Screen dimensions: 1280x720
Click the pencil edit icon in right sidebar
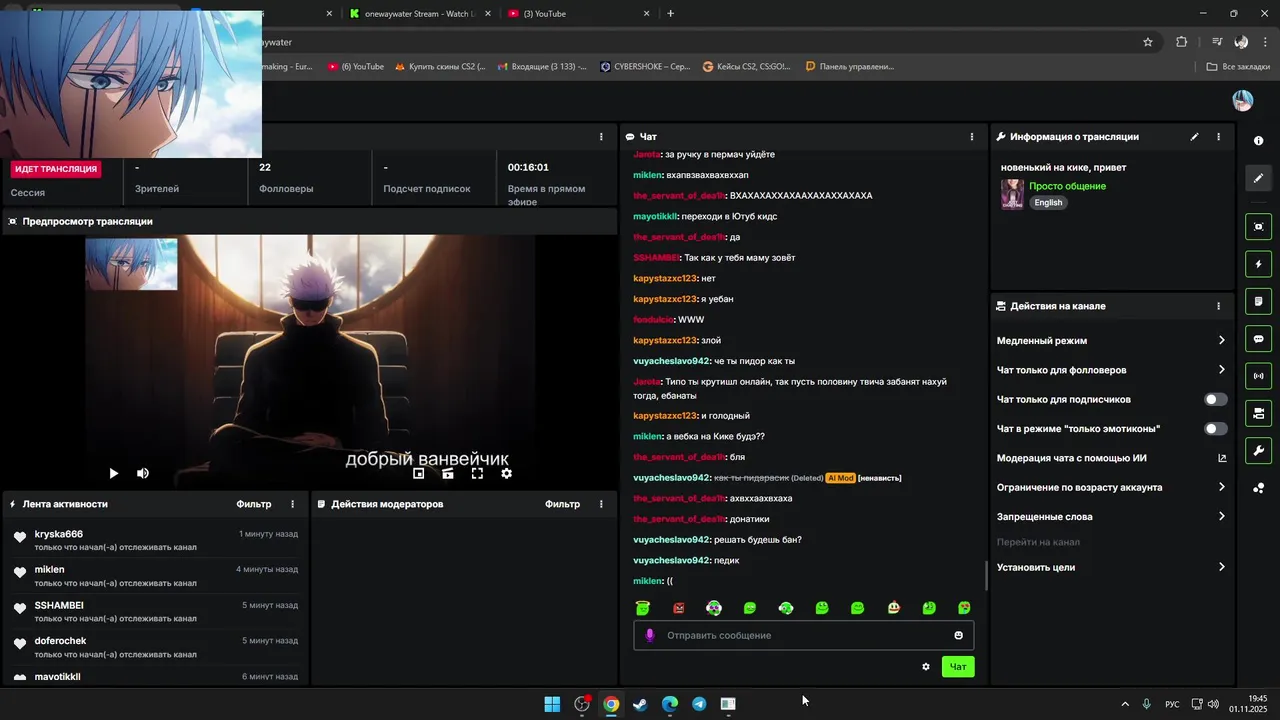(1258, 178)
